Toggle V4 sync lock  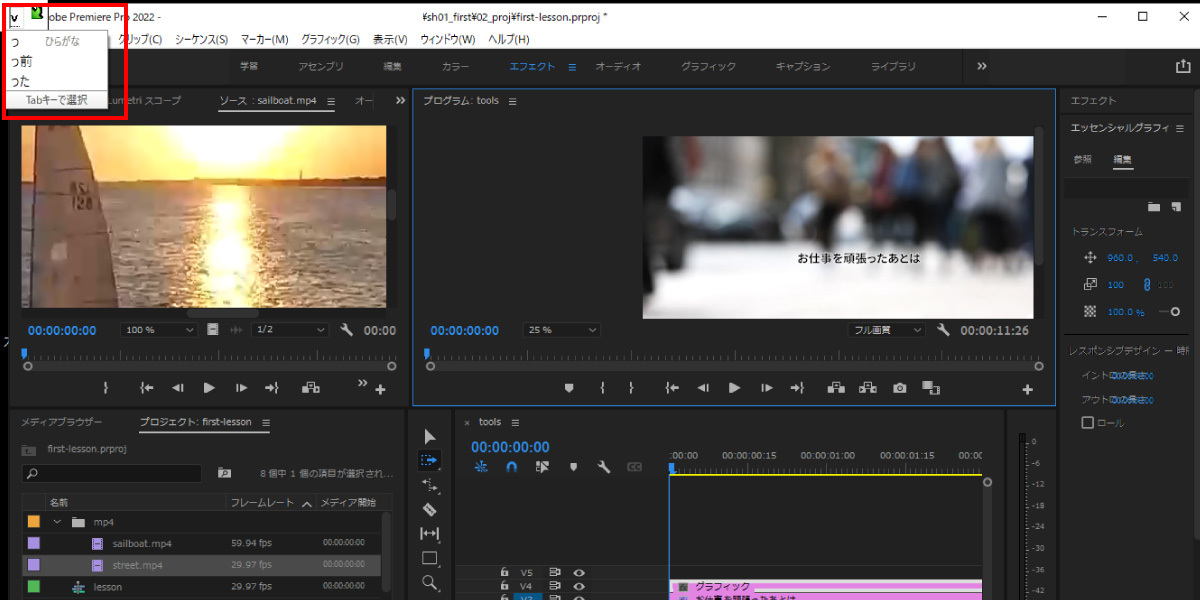click(x=555, y=587)
